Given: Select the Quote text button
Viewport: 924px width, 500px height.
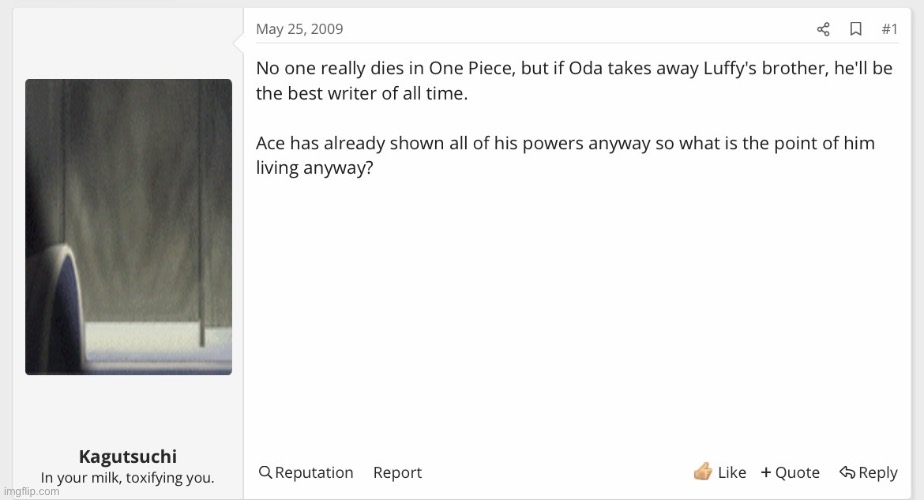Looking at the screenshot, I should (x=797, y=472).
